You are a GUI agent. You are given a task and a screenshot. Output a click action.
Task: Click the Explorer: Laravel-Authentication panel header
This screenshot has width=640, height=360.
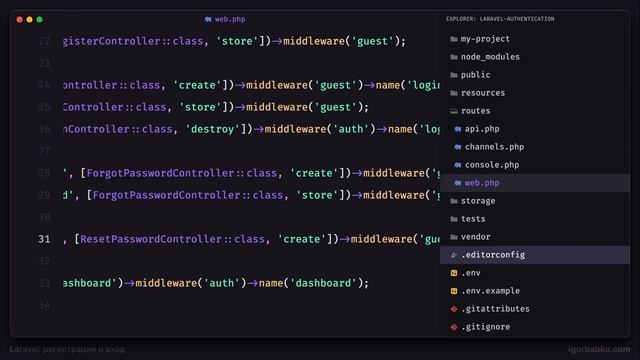tap(500, 19)
